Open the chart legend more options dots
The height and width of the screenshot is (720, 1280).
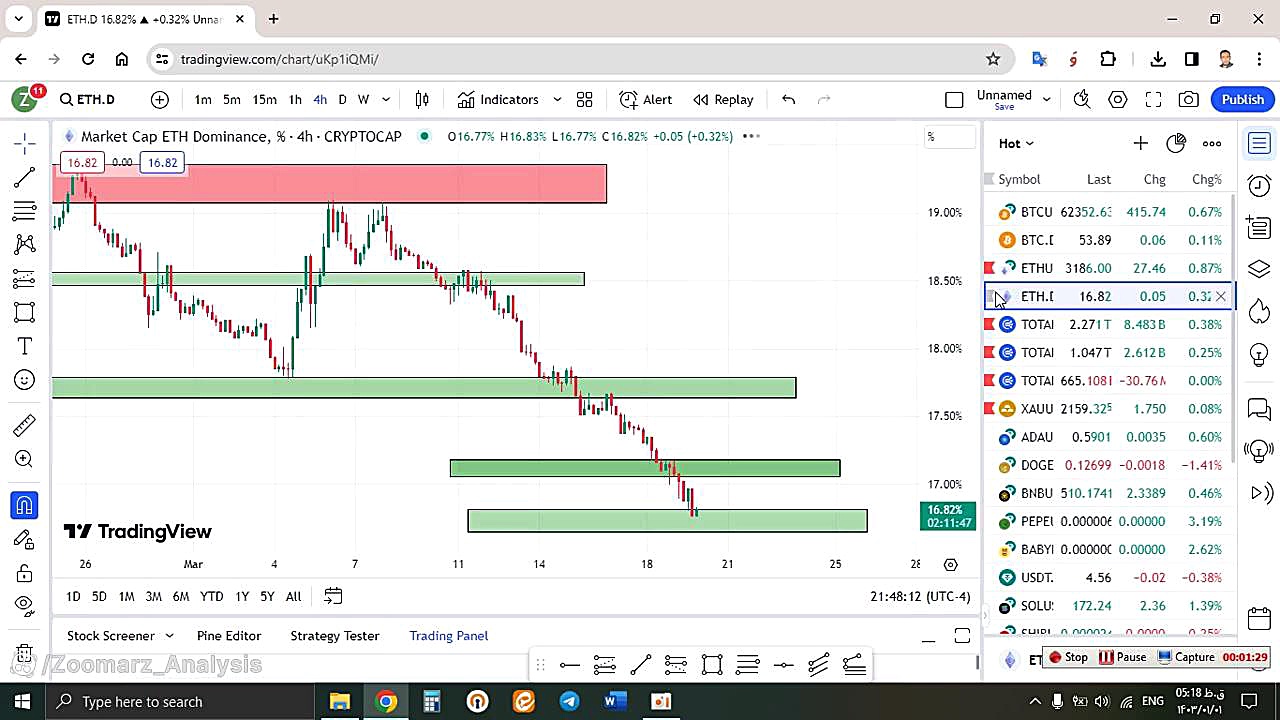click(x=750, y=136)
